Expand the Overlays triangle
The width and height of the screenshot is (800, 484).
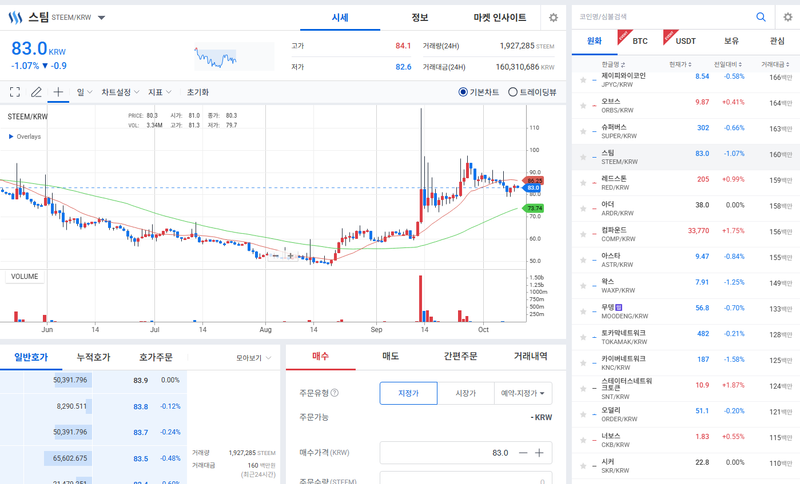pos(11,137)
